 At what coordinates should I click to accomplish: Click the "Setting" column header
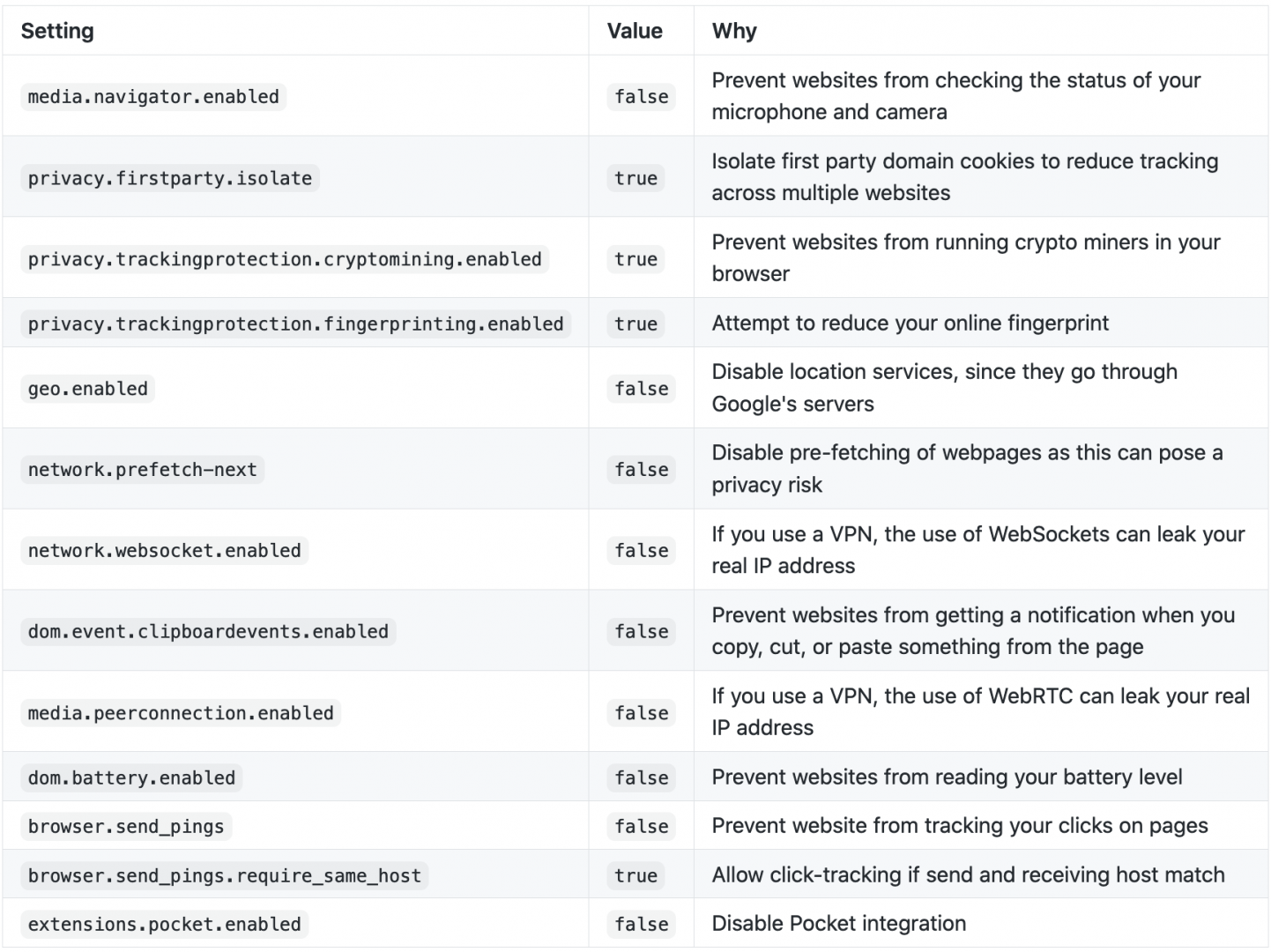[57, 31]
